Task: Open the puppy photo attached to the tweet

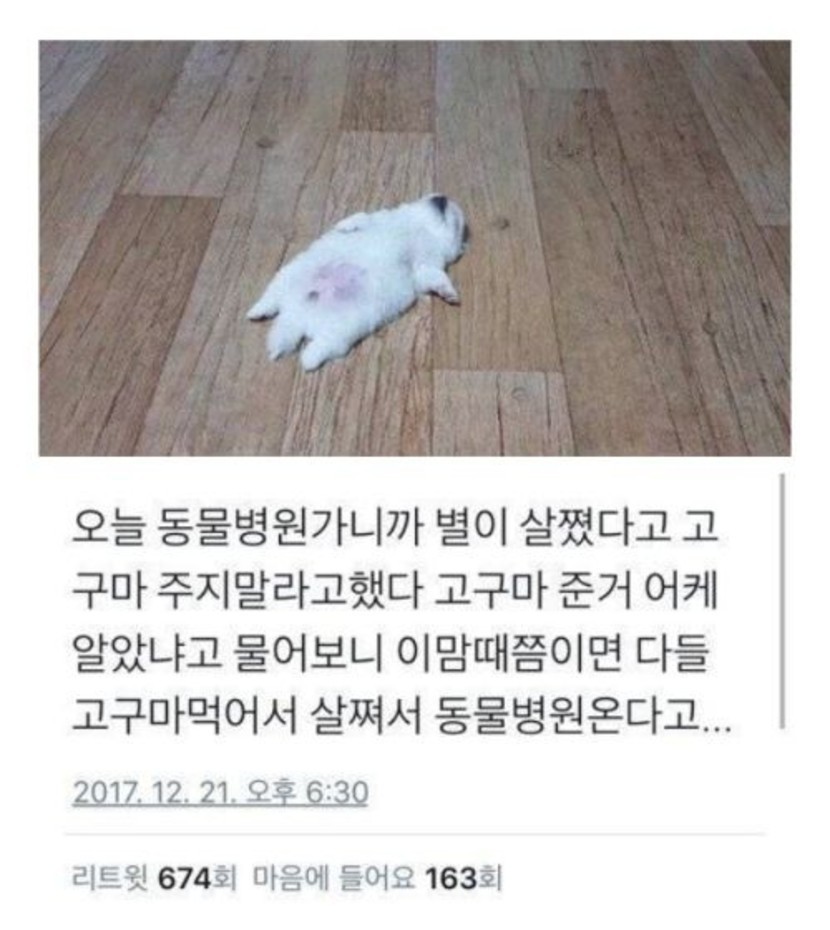Action: pos(415,248)
